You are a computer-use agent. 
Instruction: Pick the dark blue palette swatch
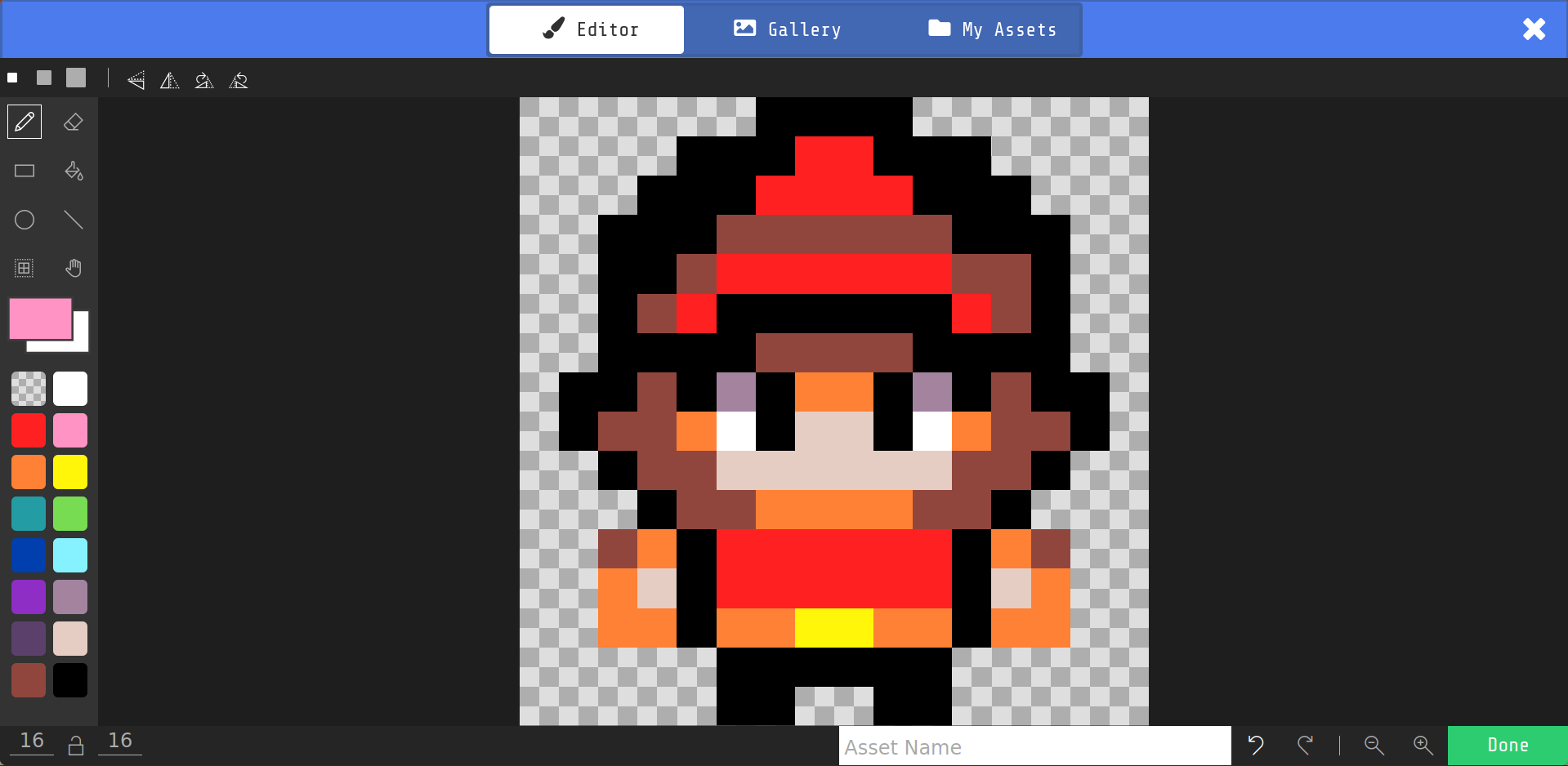(x=29, y=555)
